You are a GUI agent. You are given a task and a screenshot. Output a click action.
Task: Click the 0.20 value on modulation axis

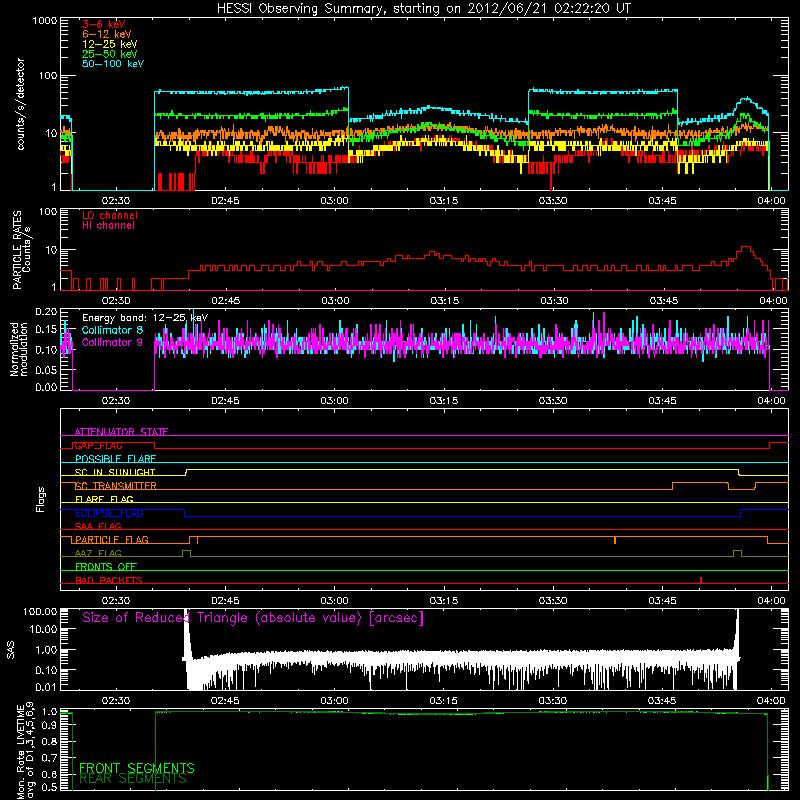[46, 311]
